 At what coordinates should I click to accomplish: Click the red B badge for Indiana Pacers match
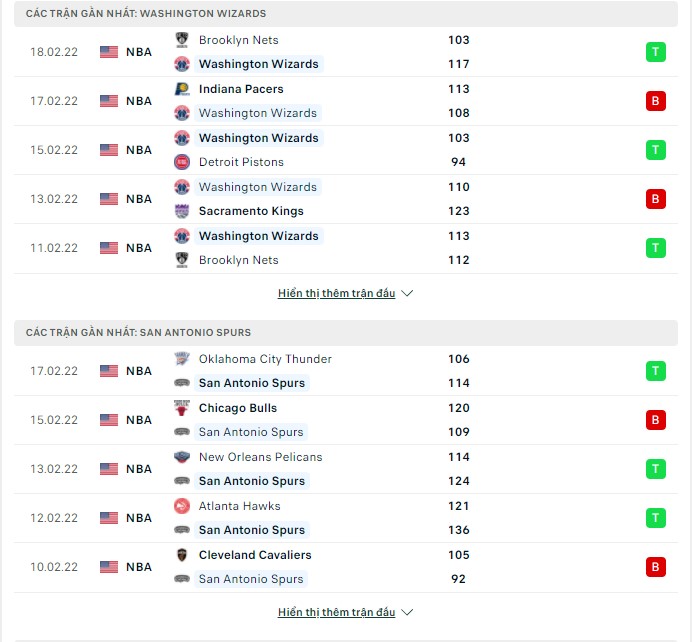click(655, 101)
